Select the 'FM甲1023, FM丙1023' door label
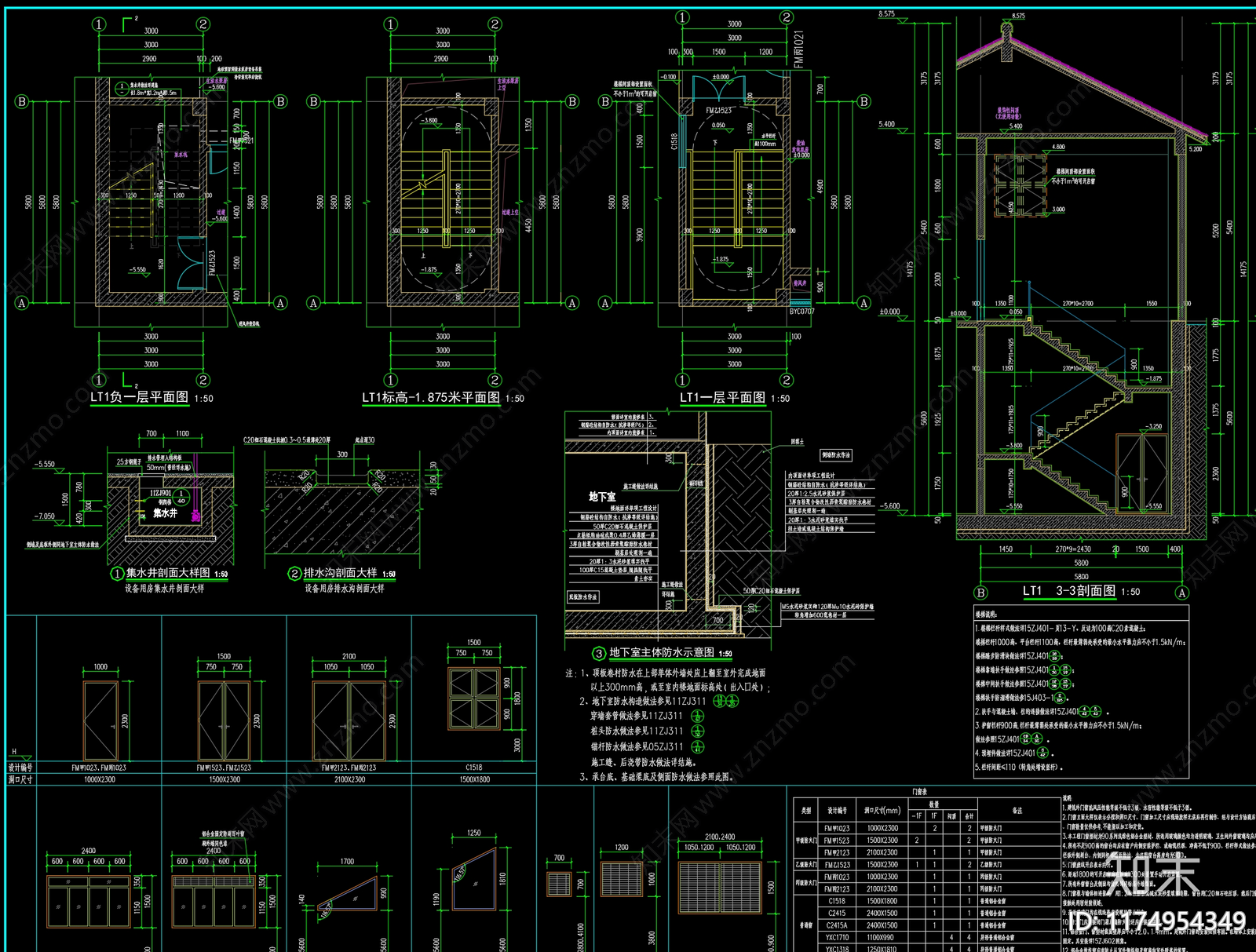The height and width of the screenshot is (952, 1256). tap(99, 768)
